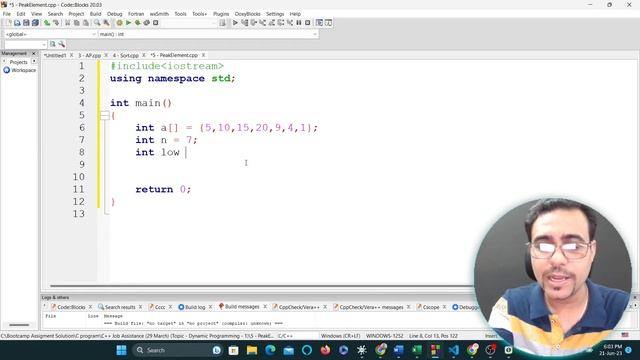Click the Cut toolbar icon
The image size is (640, 360).
pyautogui.click(x=67, y=23)
